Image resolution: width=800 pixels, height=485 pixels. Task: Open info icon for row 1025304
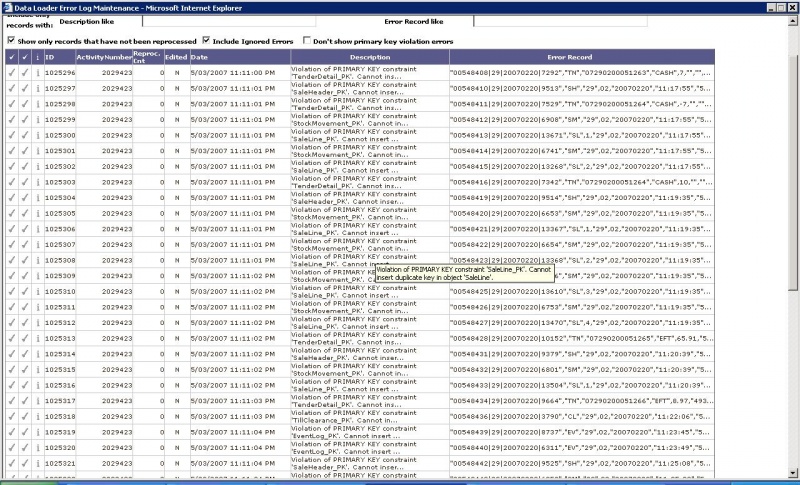[38, 198]
